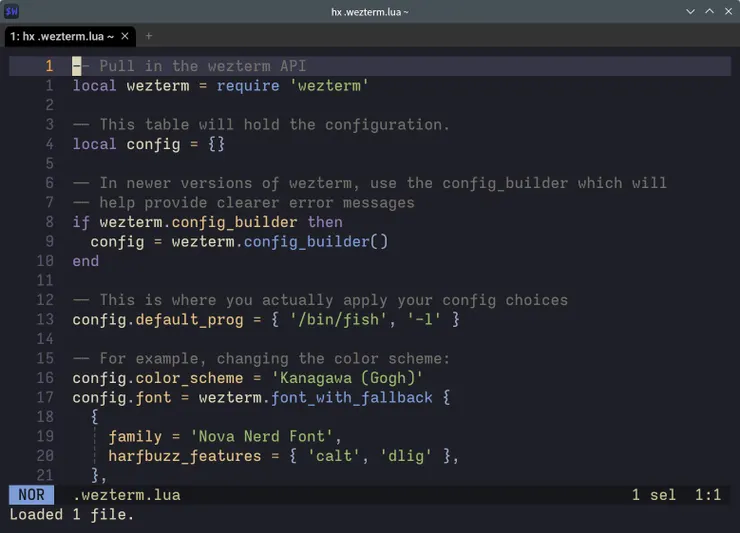
Task: Close the WezTerm window
Action: [x=728, y=11]
